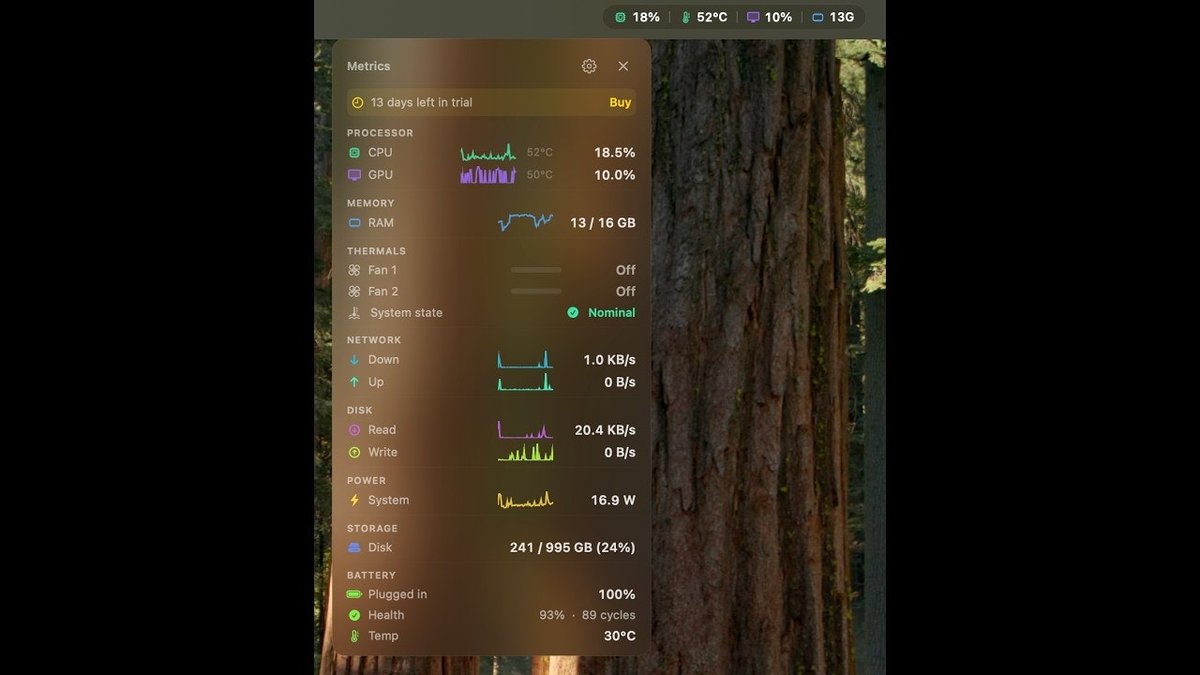Click the network Down arrow icon
This screenshot has height=675, width=1200.
[354, 360]
